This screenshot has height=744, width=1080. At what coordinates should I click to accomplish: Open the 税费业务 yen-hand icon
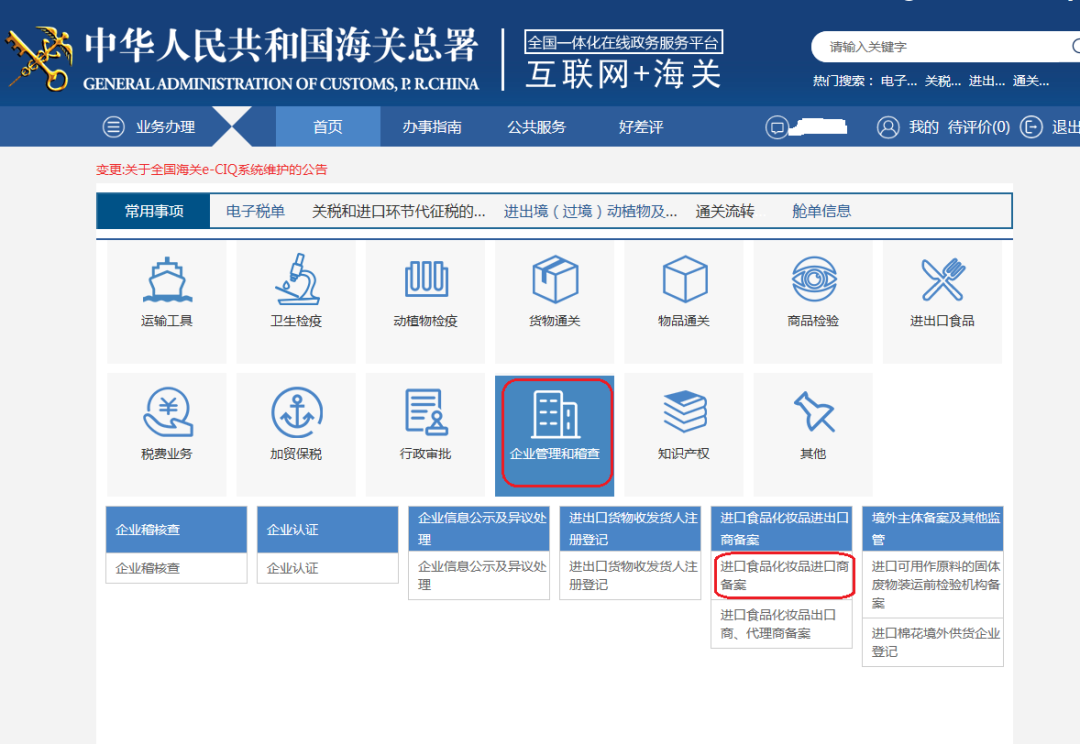[x=167, y=411]
